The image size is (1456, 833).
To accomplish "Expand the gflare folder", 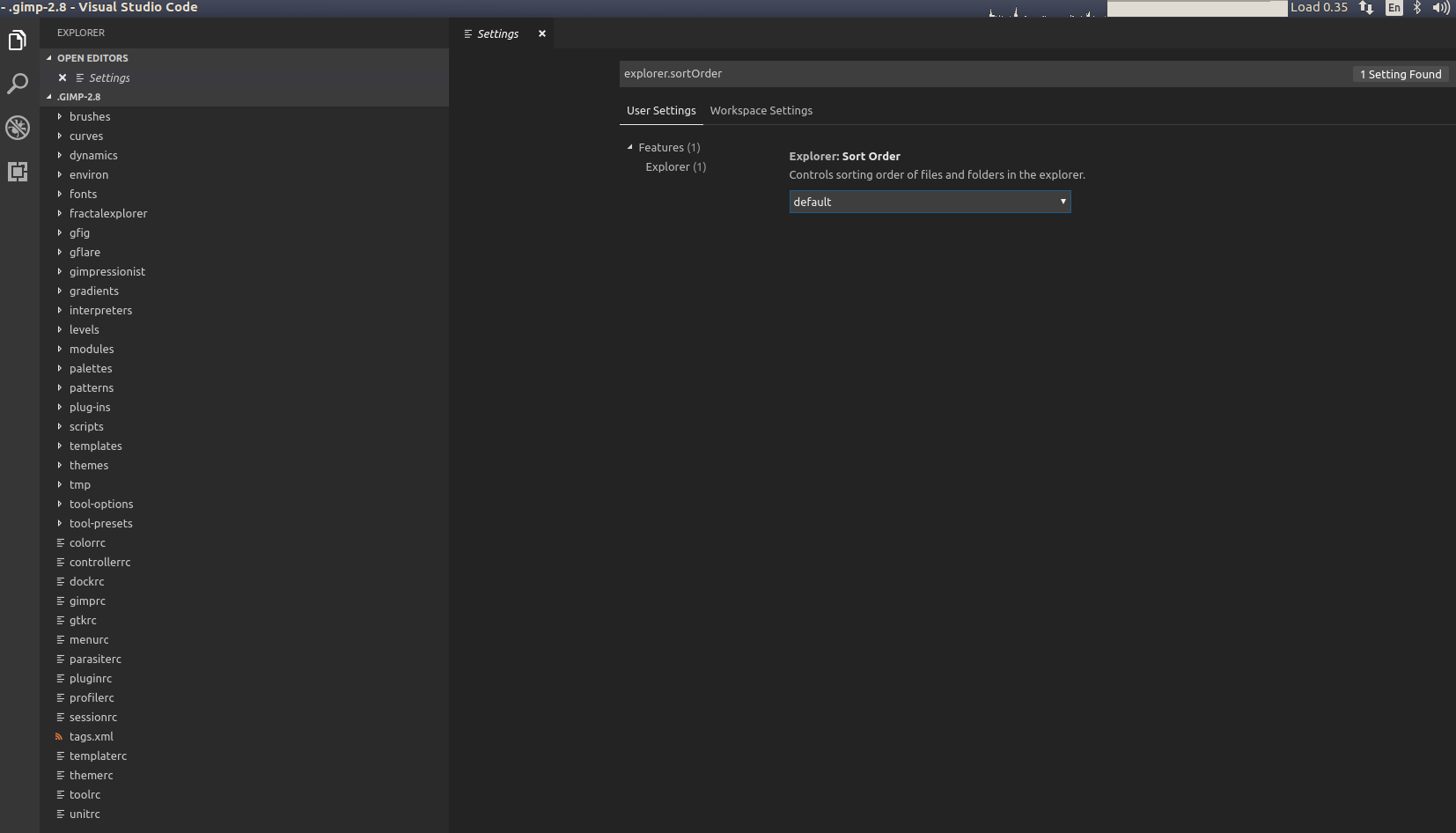I will pos(245,252).
